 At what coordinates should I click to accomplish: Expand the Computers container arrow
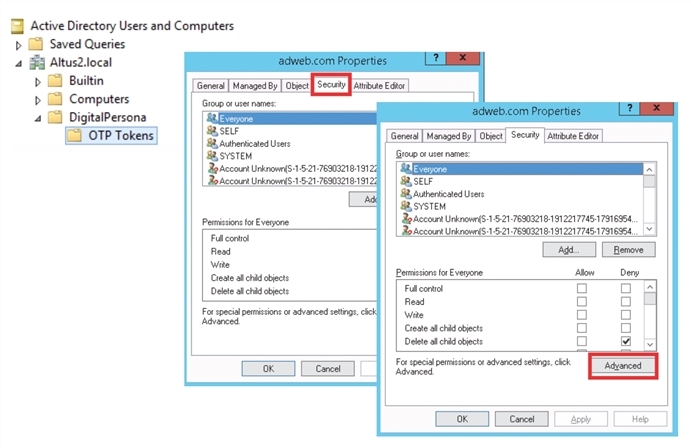click(x=37, y=99)
